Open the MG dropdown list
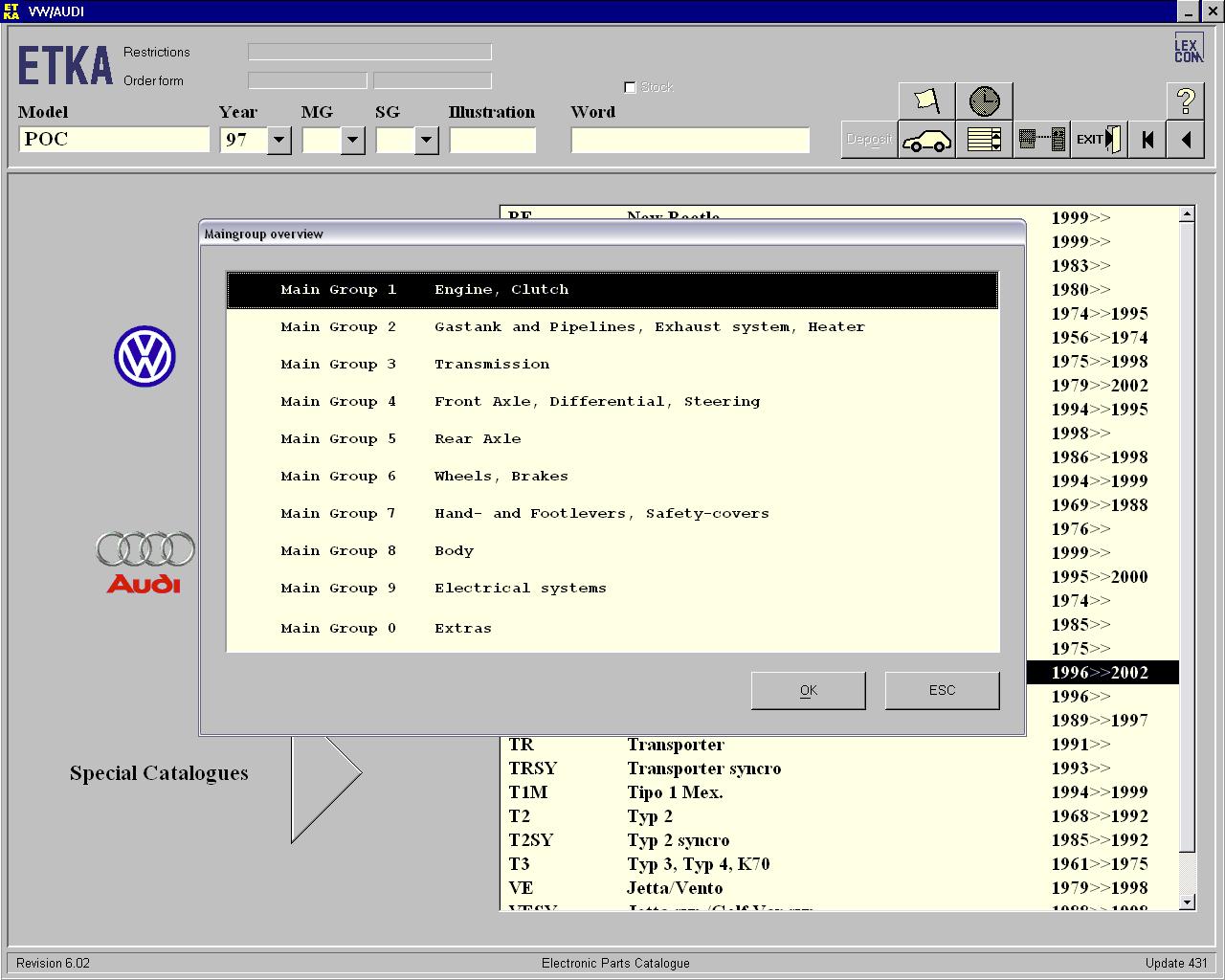Screen dimensions: 1225x980 352,141
